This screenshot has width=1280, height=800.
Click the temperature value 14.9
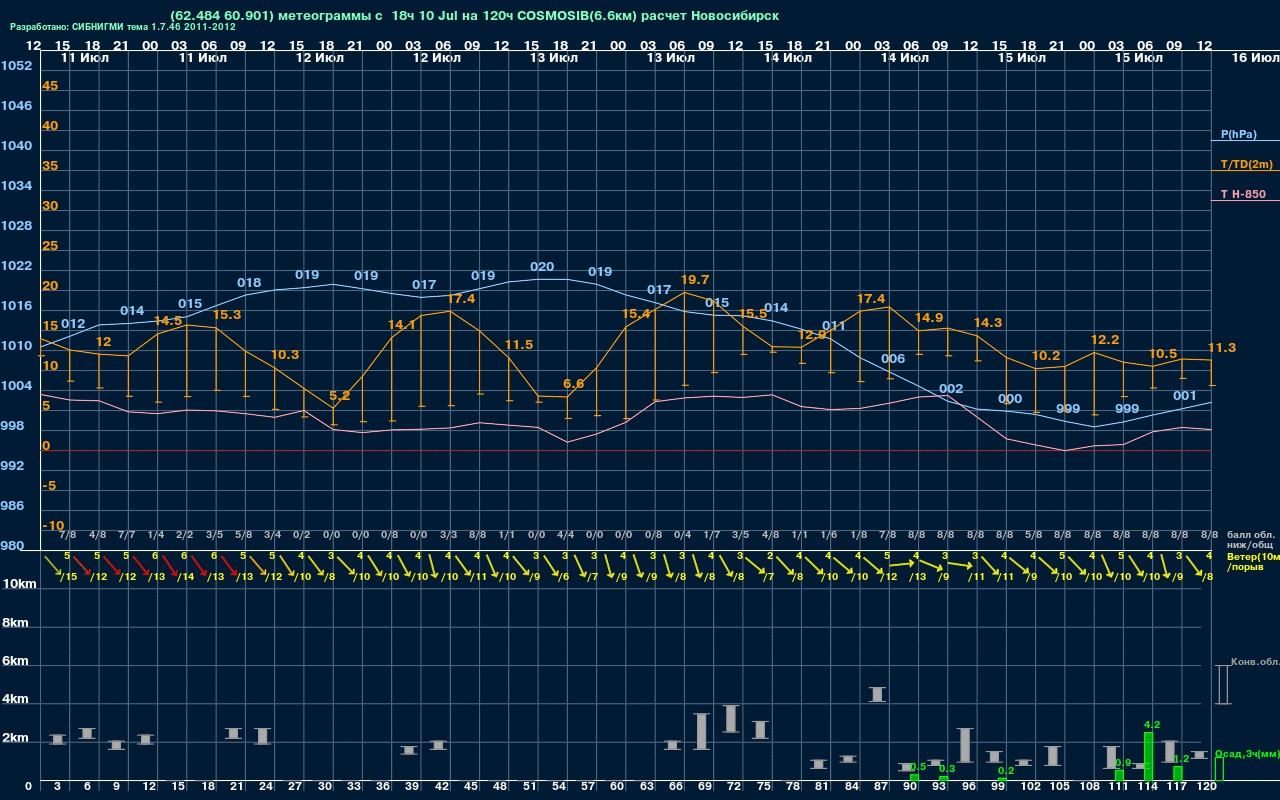pyautogui.click(x=929, y=318)
